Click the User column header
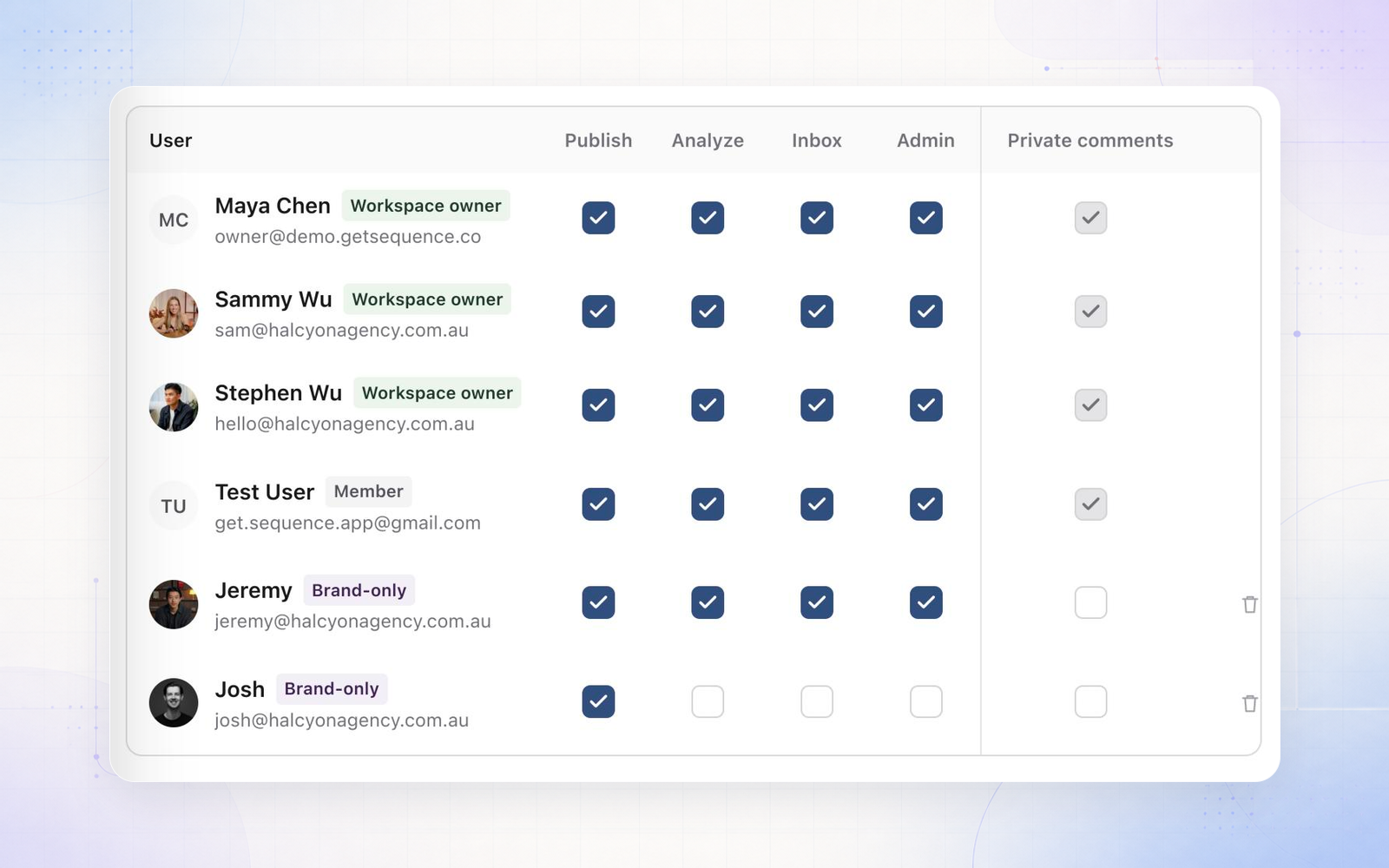The width and height of the screenshot is (1389, 868). pos(170,141)
